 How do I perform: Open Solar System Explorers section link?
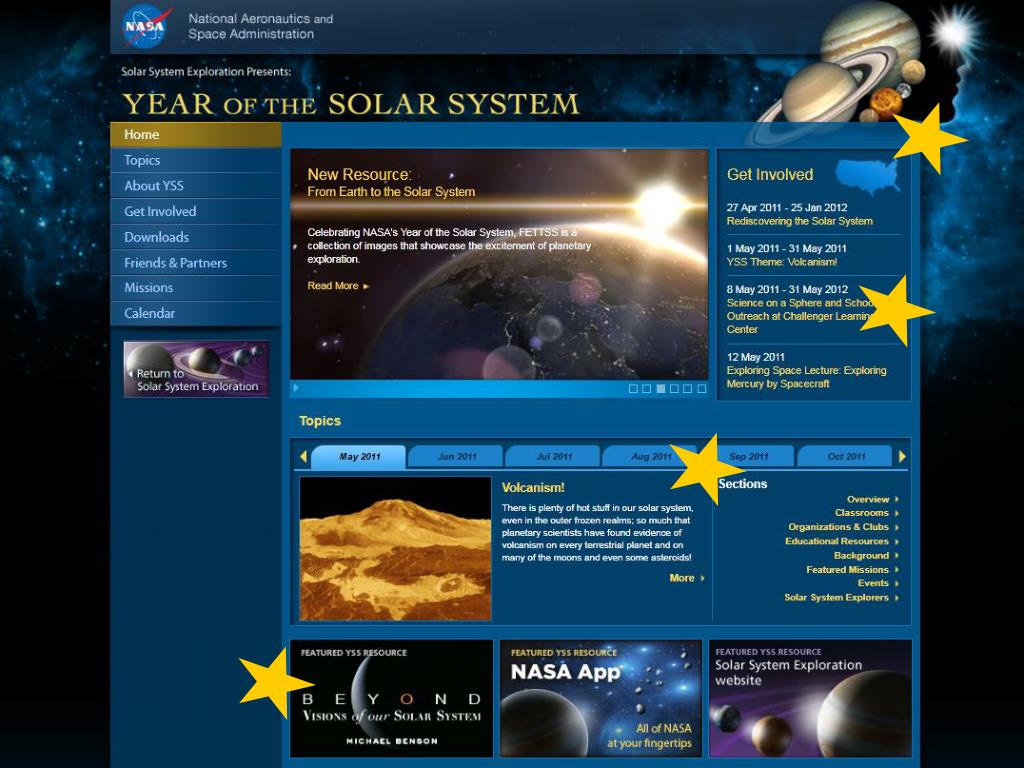tap(836, 598)
